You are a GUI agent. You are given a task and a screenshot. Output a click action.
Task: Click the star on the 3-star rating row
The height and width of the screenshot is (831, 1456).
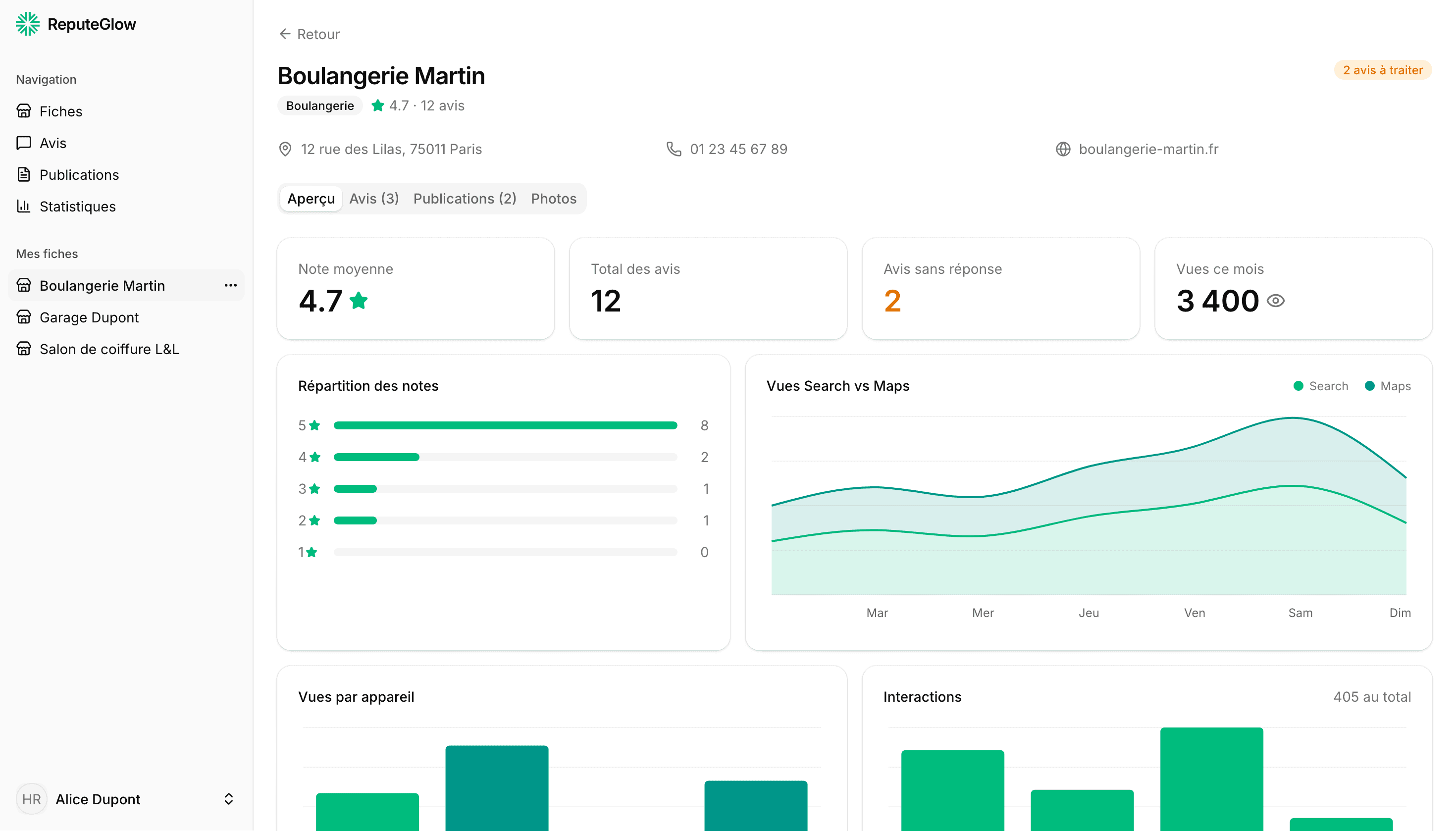(x=314, y=489)
